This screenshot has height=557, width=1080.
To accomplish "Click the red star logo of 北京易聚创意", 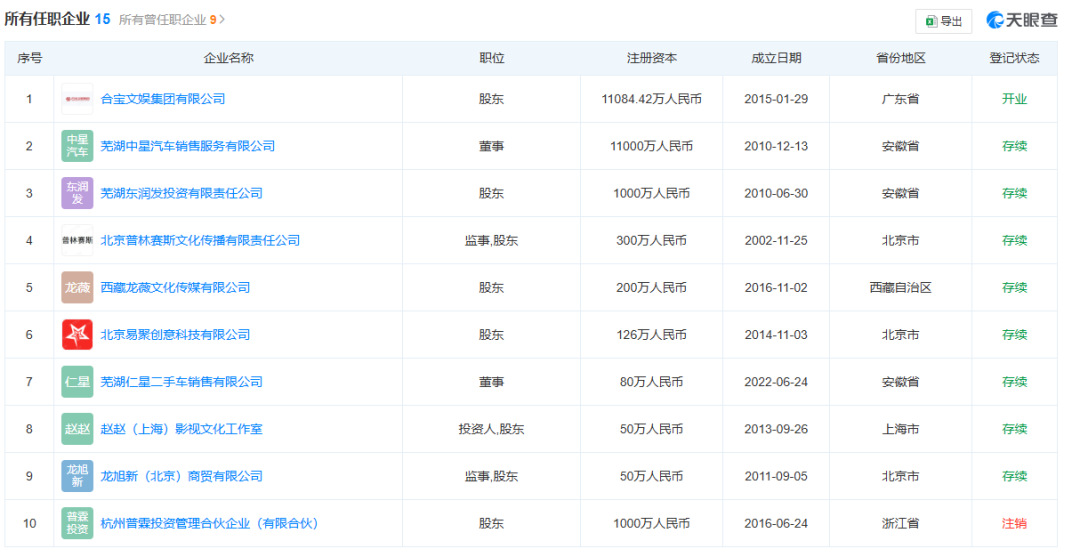I will (x=77, y=335).
